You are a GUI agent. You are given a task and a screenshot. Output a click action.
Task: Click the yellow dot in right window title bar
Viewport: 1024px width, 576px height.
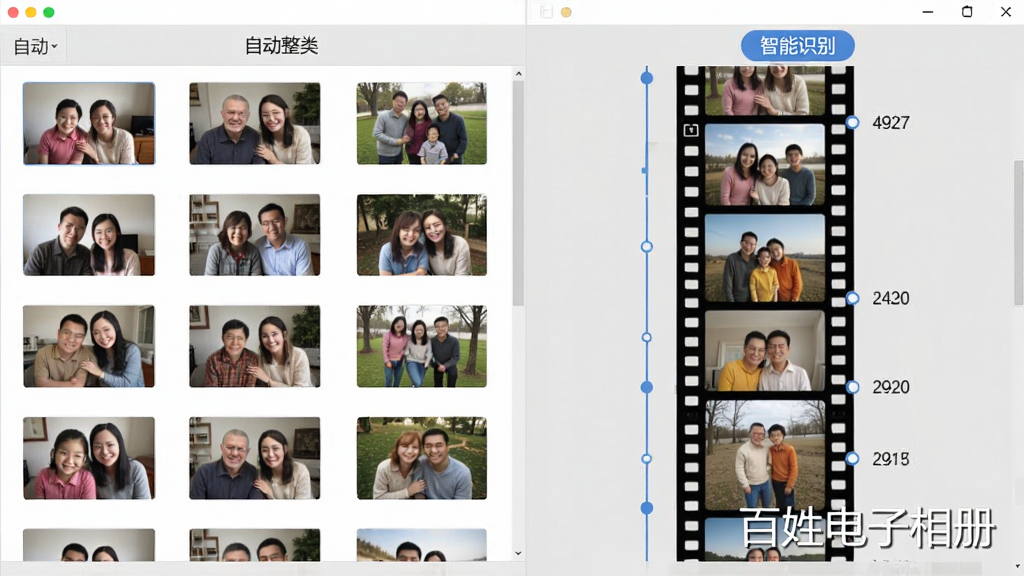(x=566, y=12)
